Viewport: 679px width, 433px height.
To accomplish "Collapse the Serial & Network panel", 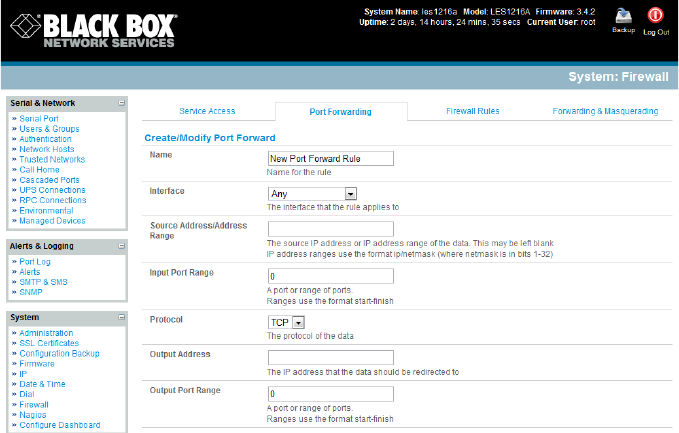I will (121, 102).
